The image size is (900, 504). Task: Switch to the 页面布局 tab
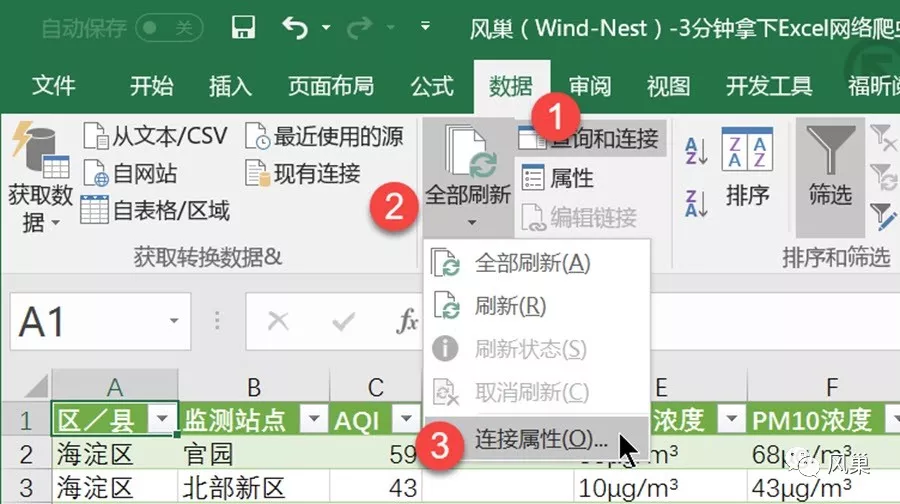(x=331, y=86)
